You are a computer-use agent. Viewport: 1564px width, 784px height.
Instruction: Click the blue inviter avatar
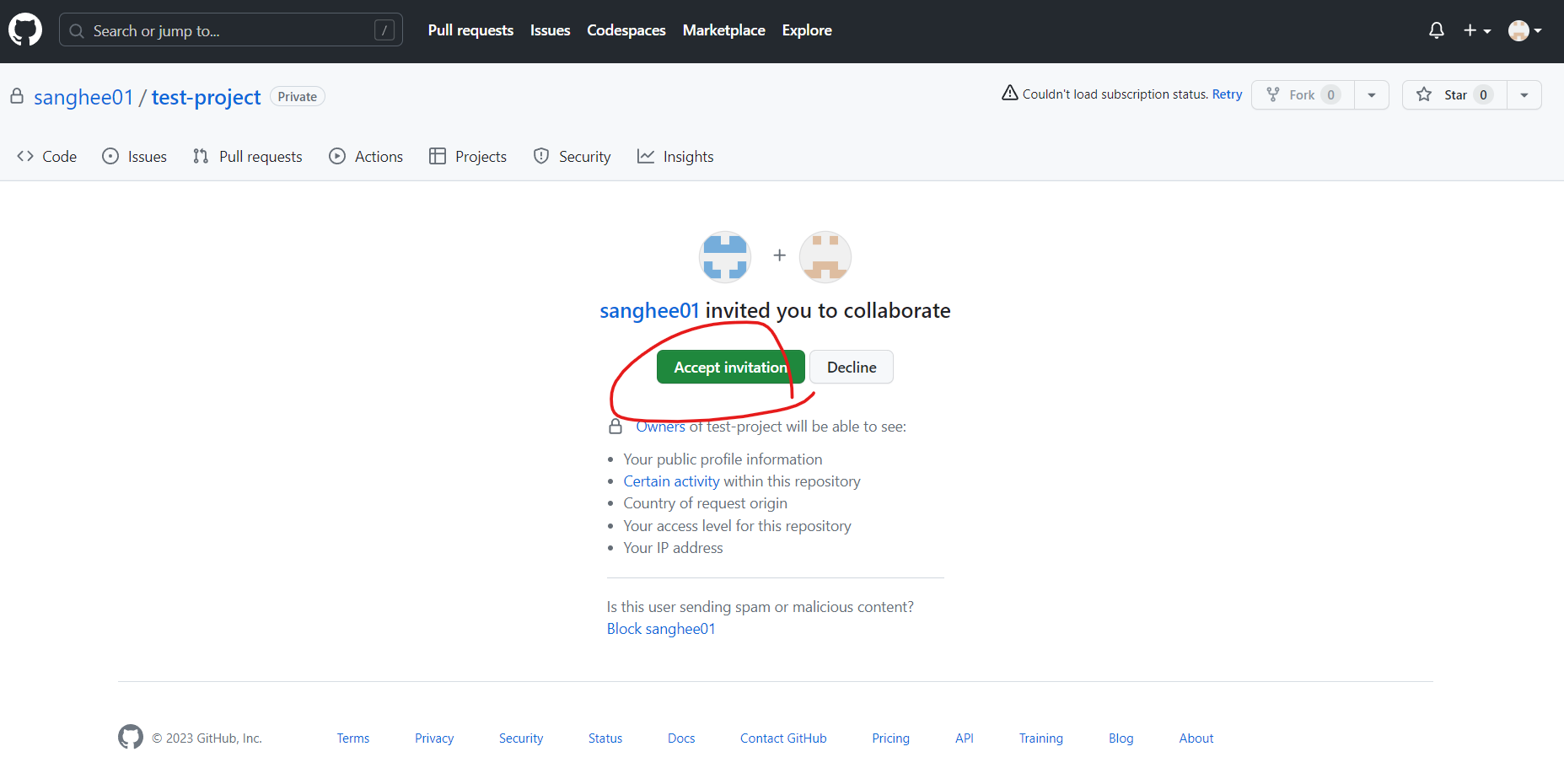(725, 256)
